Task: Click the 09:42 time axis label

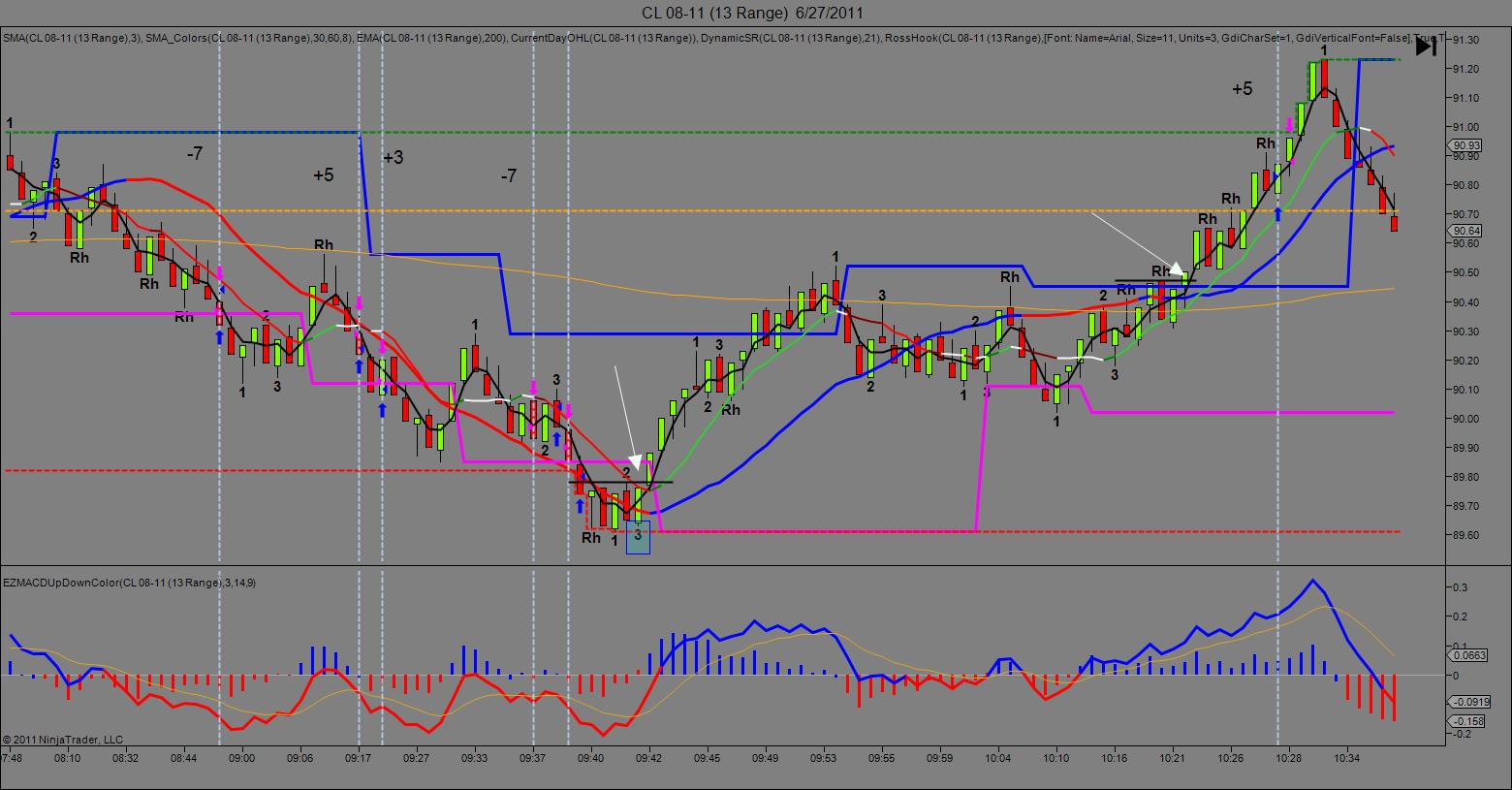Action: coord(649,758)
